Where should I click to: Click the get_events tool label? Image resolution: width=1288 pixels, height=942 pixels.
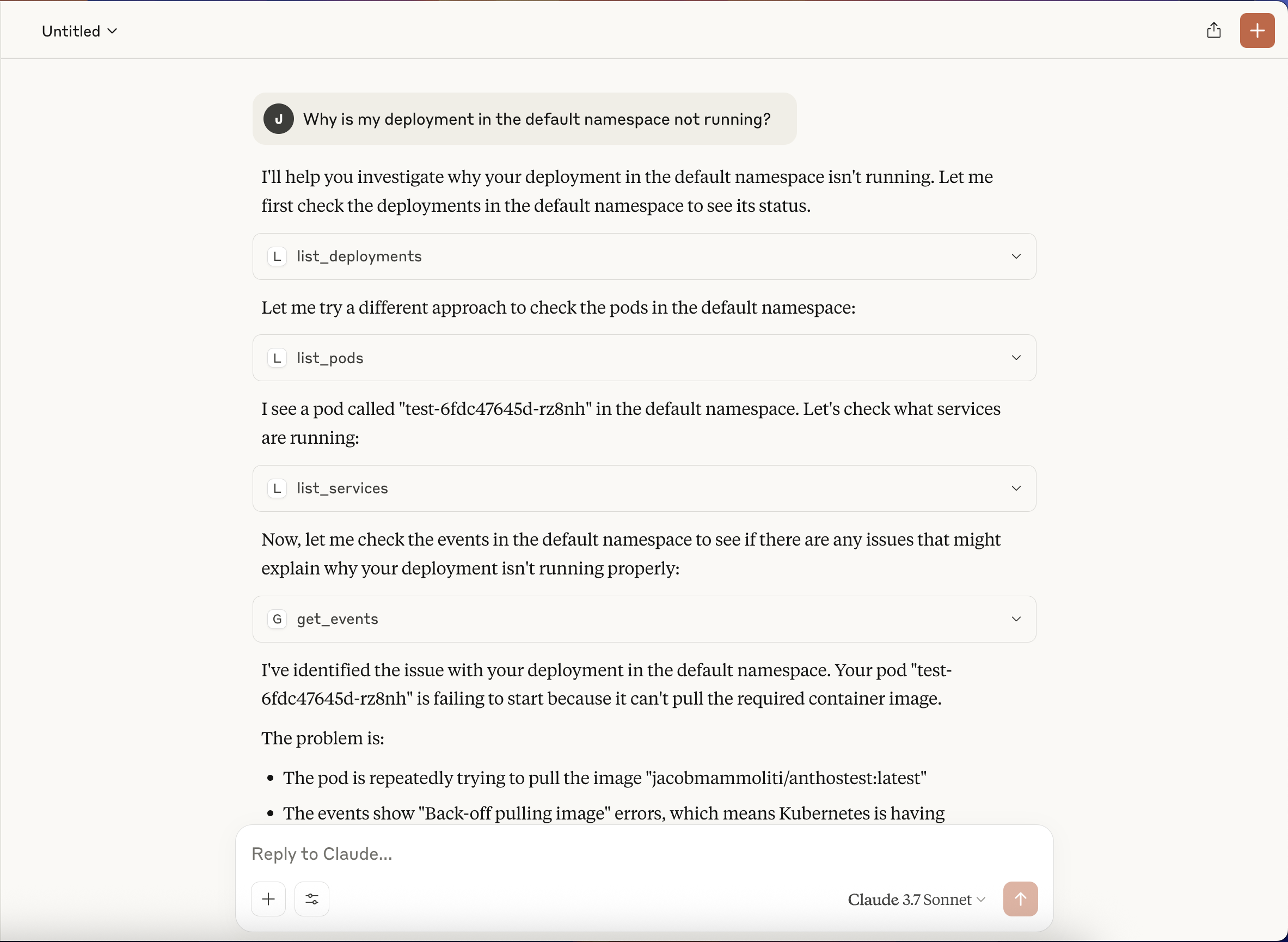pos(338,619)
